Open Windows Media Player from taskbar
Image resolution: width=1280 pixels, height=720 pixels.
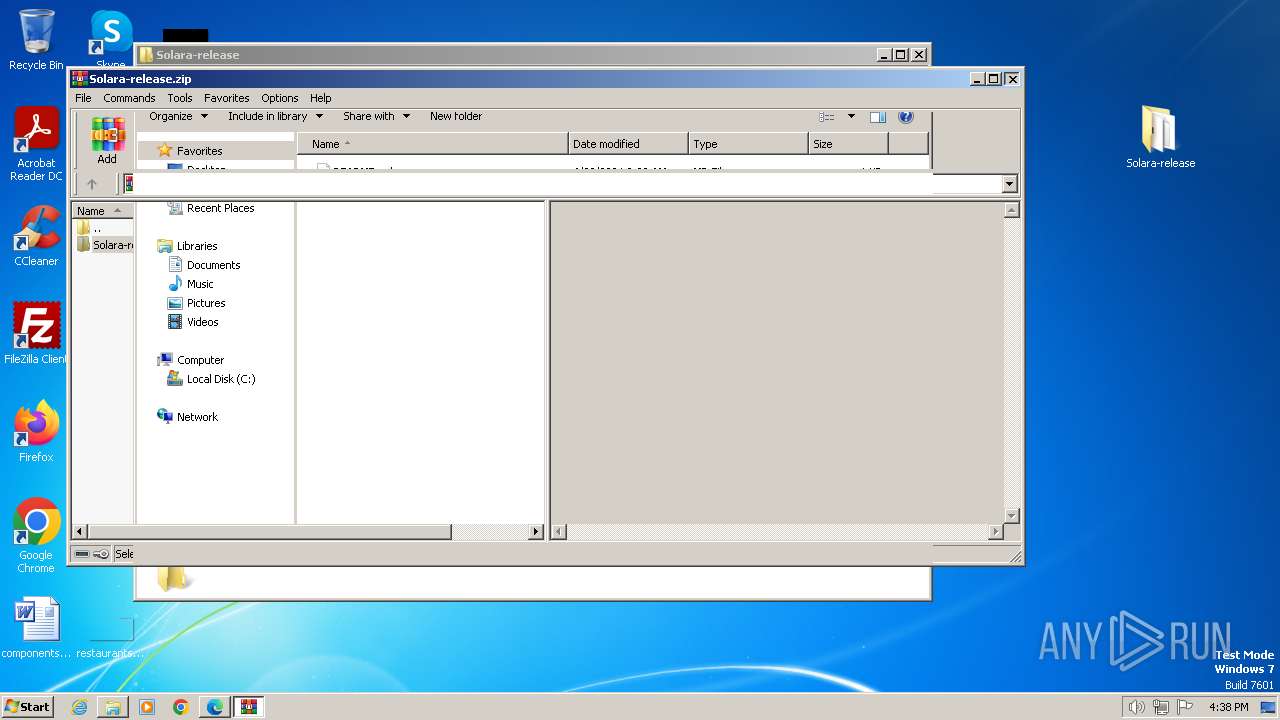147,707
